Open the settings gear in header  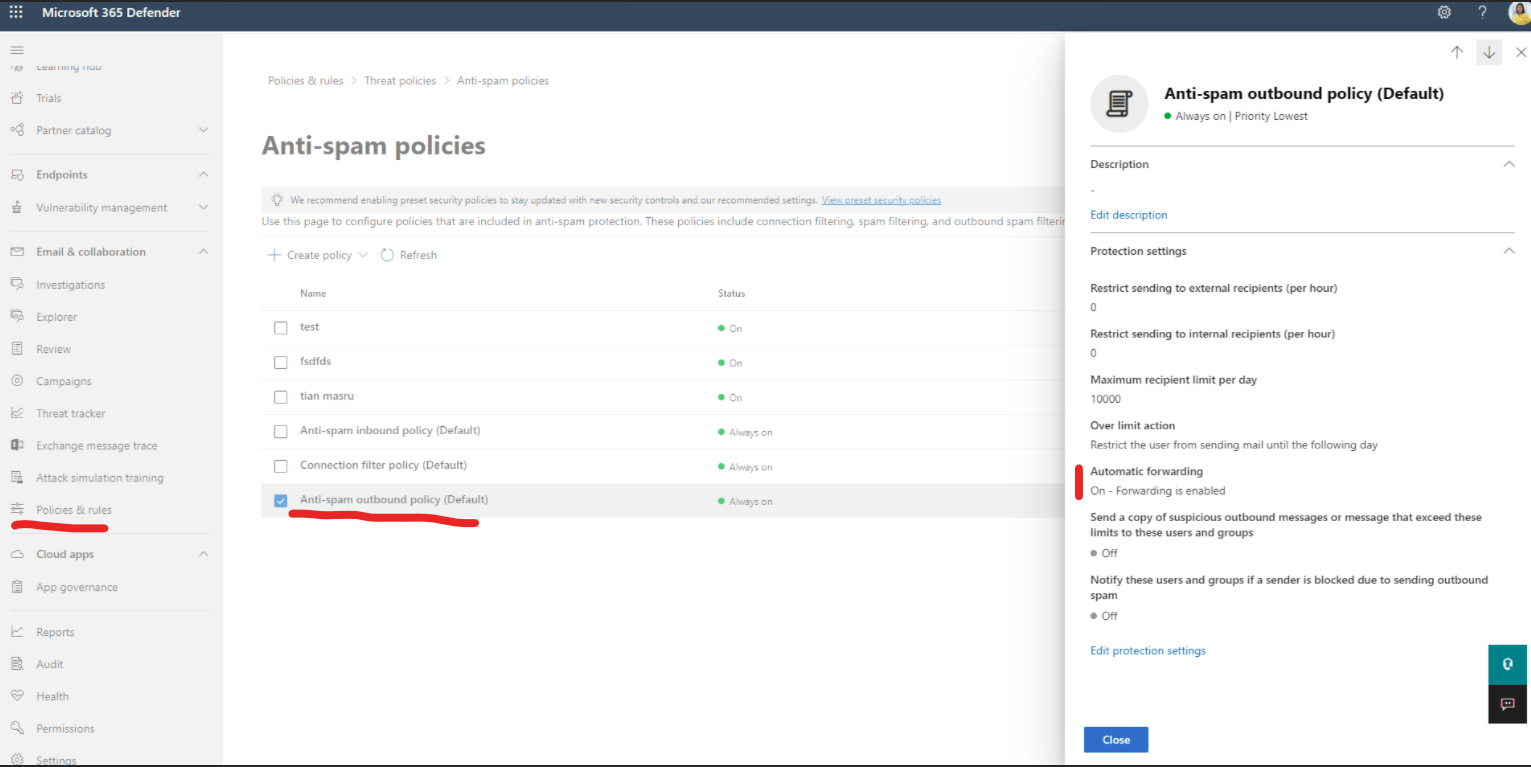coord(1444,13)
